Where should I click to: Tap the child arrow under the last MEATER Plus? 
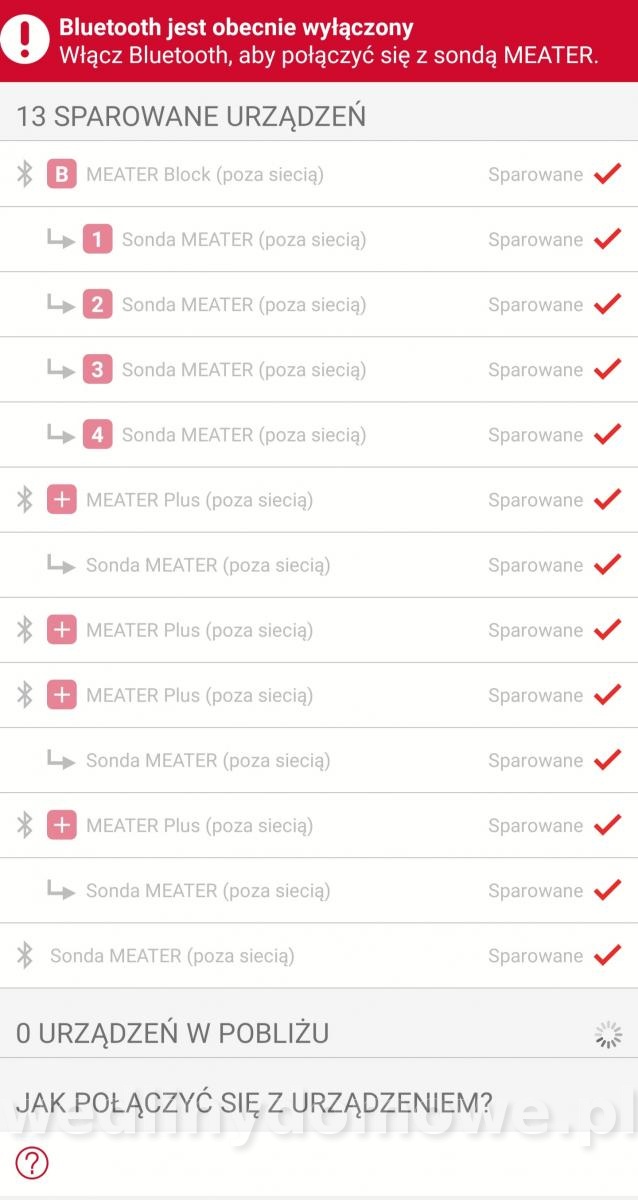click(x=61, y=890)
